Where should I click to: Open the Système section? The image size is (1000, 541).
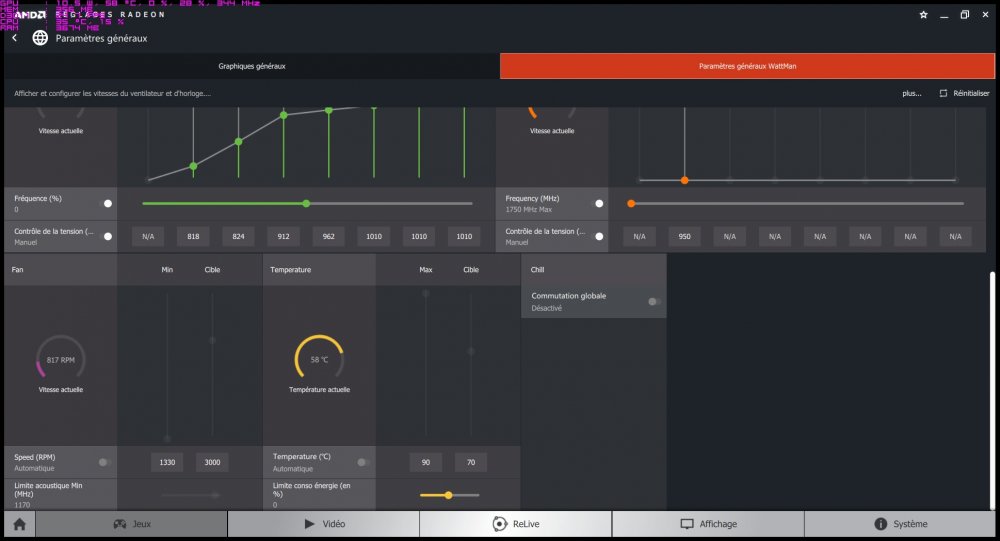click(900, 524)
